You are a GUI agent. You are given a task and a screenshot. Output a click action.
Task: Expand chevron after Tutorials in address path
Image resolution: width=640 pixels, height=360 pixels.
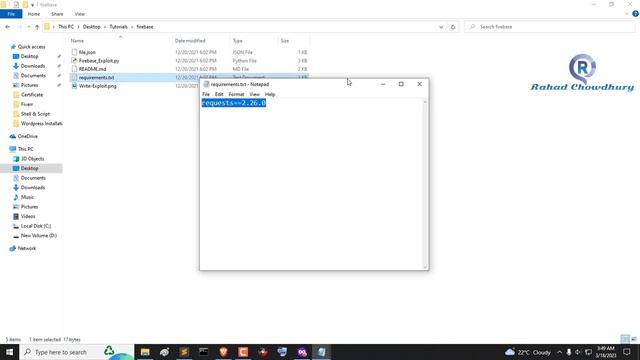click(132, 27)
